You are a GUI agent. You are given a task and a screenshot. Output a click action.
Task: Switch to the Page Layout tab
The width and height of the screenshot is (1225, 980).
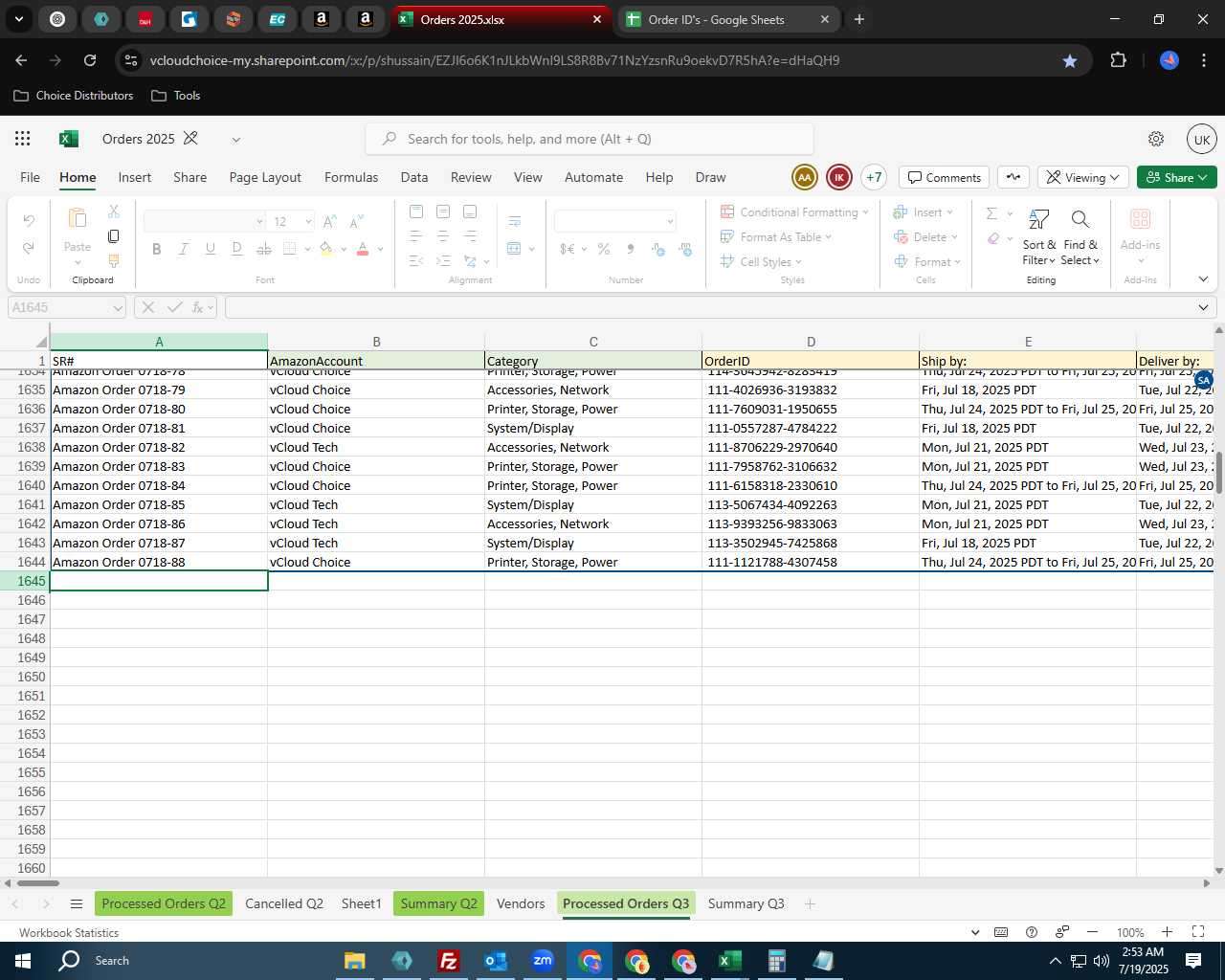[x=265, y=177]
